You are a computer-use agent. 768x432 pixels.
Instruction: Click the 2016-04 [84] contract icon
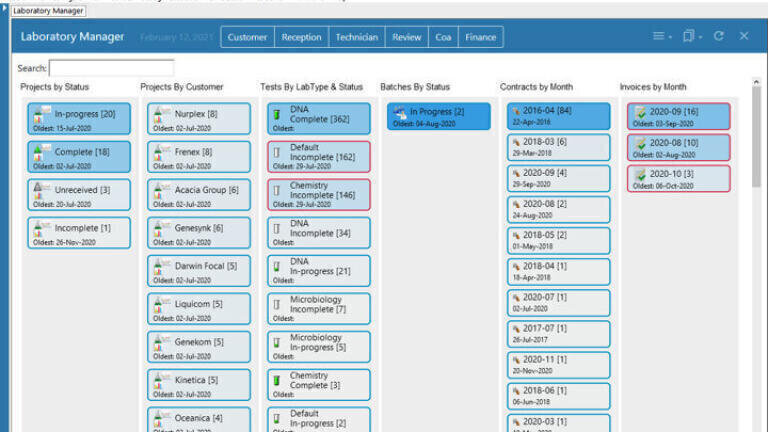[x=516, y=111]
